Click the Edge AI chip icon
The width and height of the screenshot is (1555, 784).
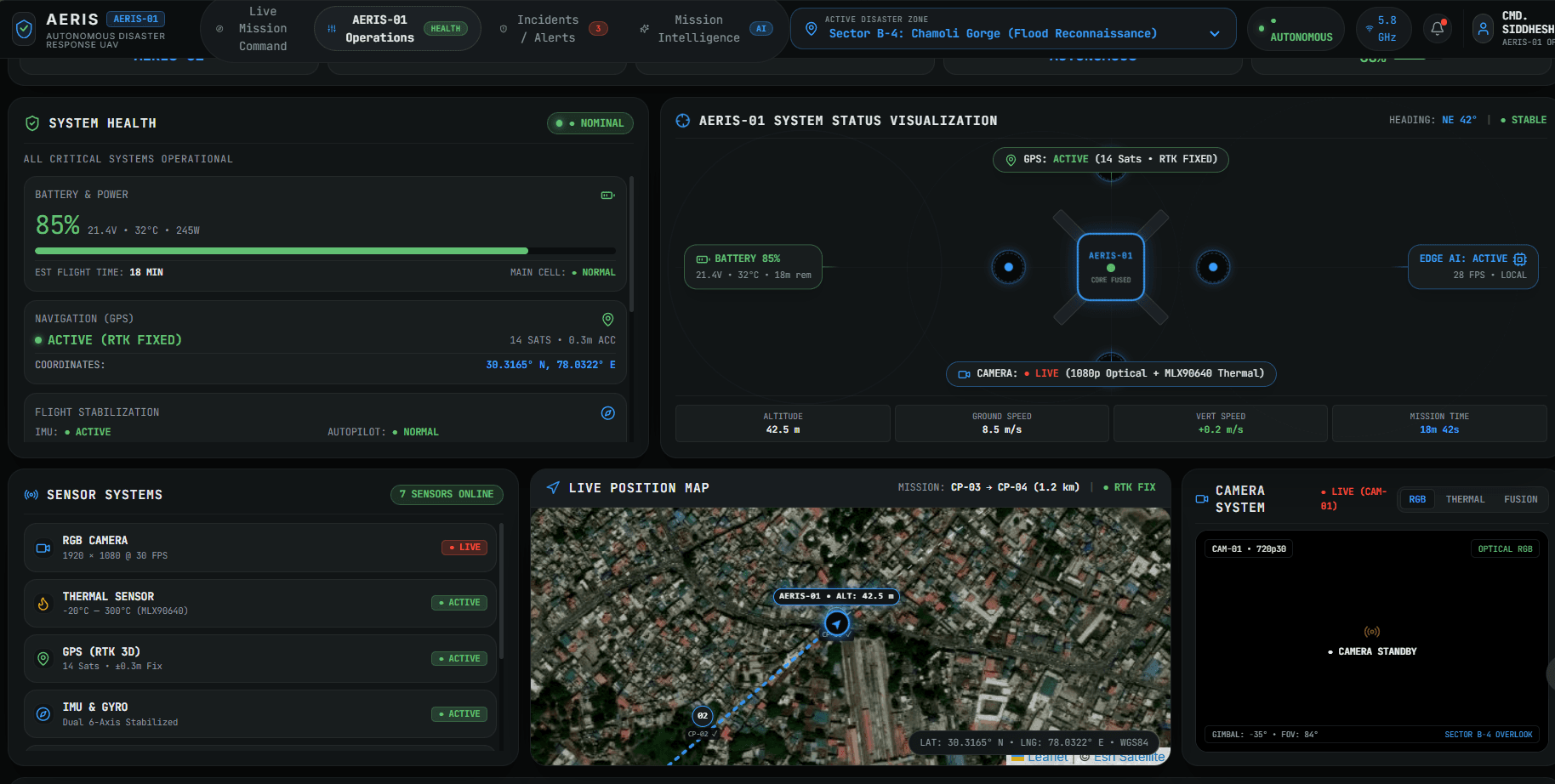1520,258
